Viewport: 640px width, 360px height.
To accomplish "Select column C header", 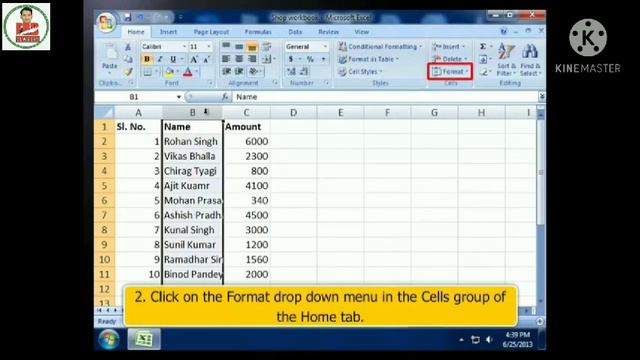I will click(x=246, y=112).
